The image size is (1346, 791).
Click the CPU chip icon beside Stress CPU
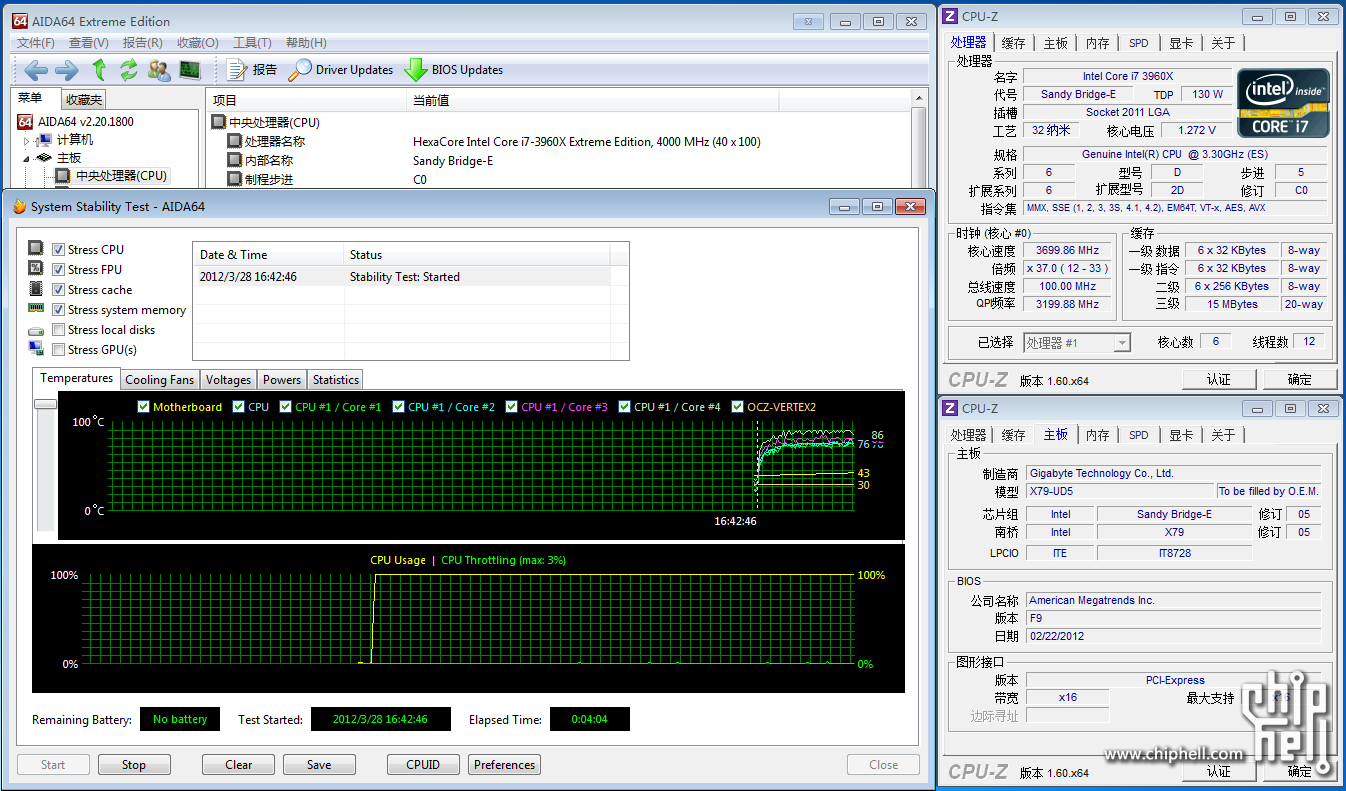pos(36,249)
